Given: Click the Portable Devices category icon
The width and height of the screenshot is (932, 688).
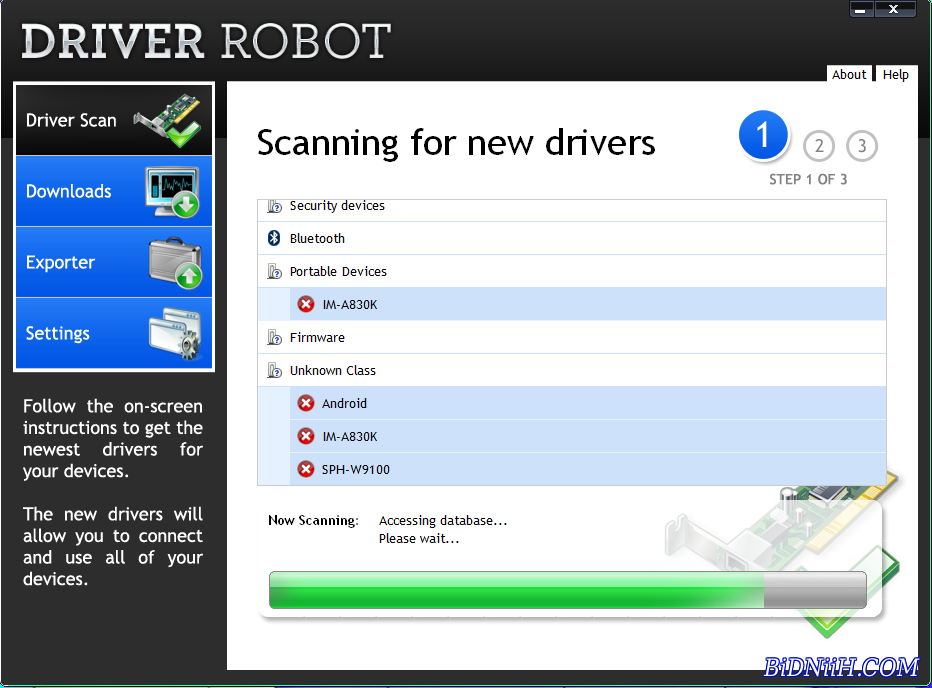Looking at the screenshot, I should point(274,272).
